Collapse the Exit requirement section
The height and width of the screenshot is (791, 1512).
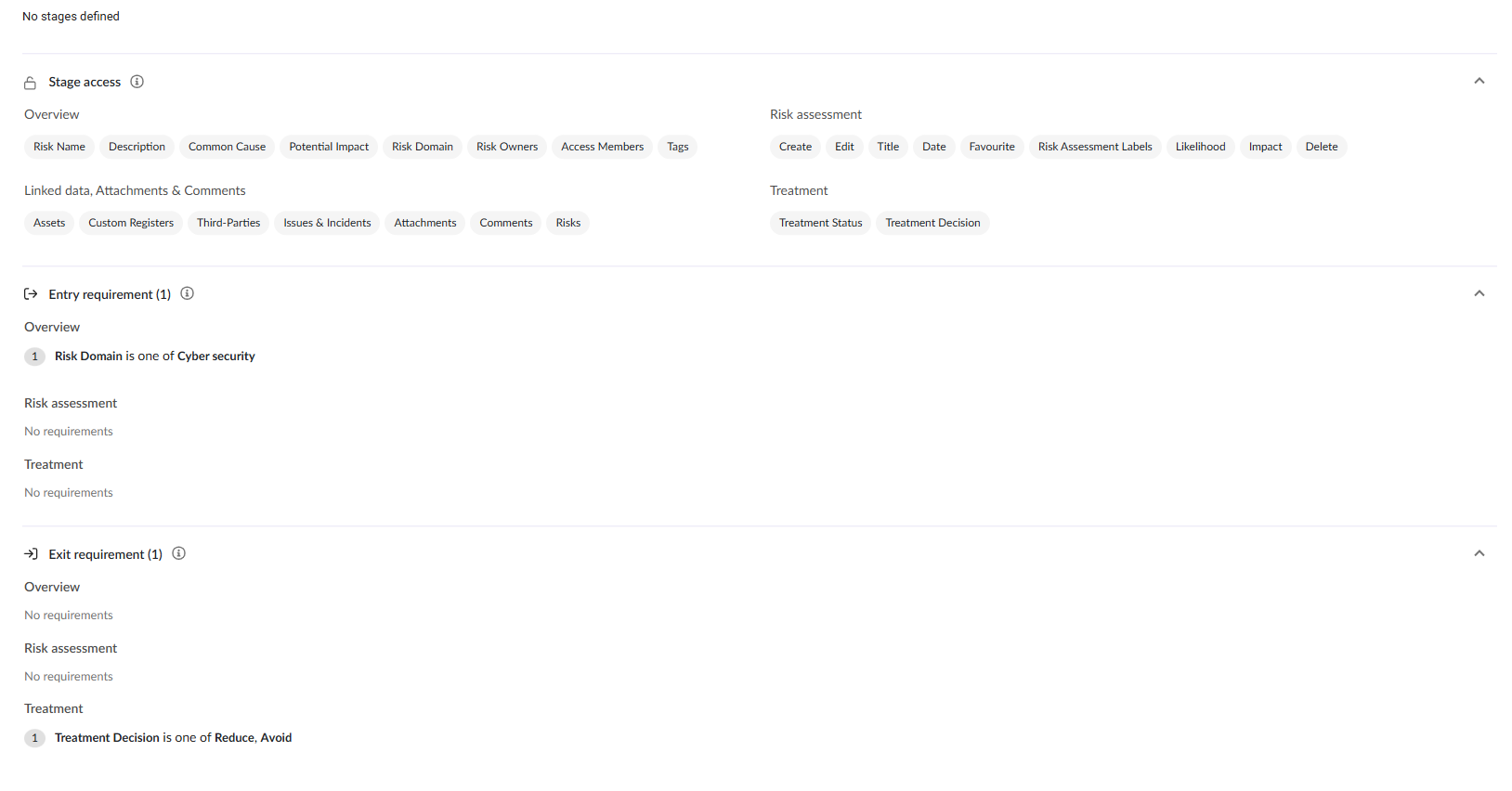click(x=1479, y=553)
